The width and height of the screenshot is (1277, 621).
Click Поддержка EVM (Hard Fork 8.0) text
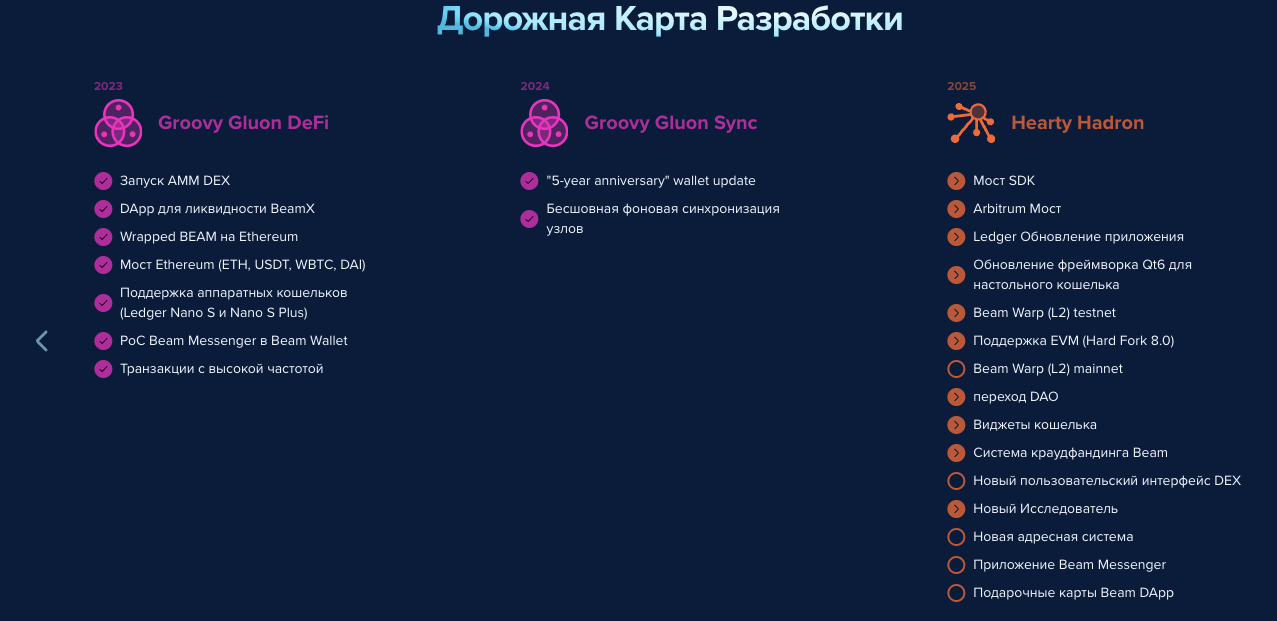[x=1073, y=341]
